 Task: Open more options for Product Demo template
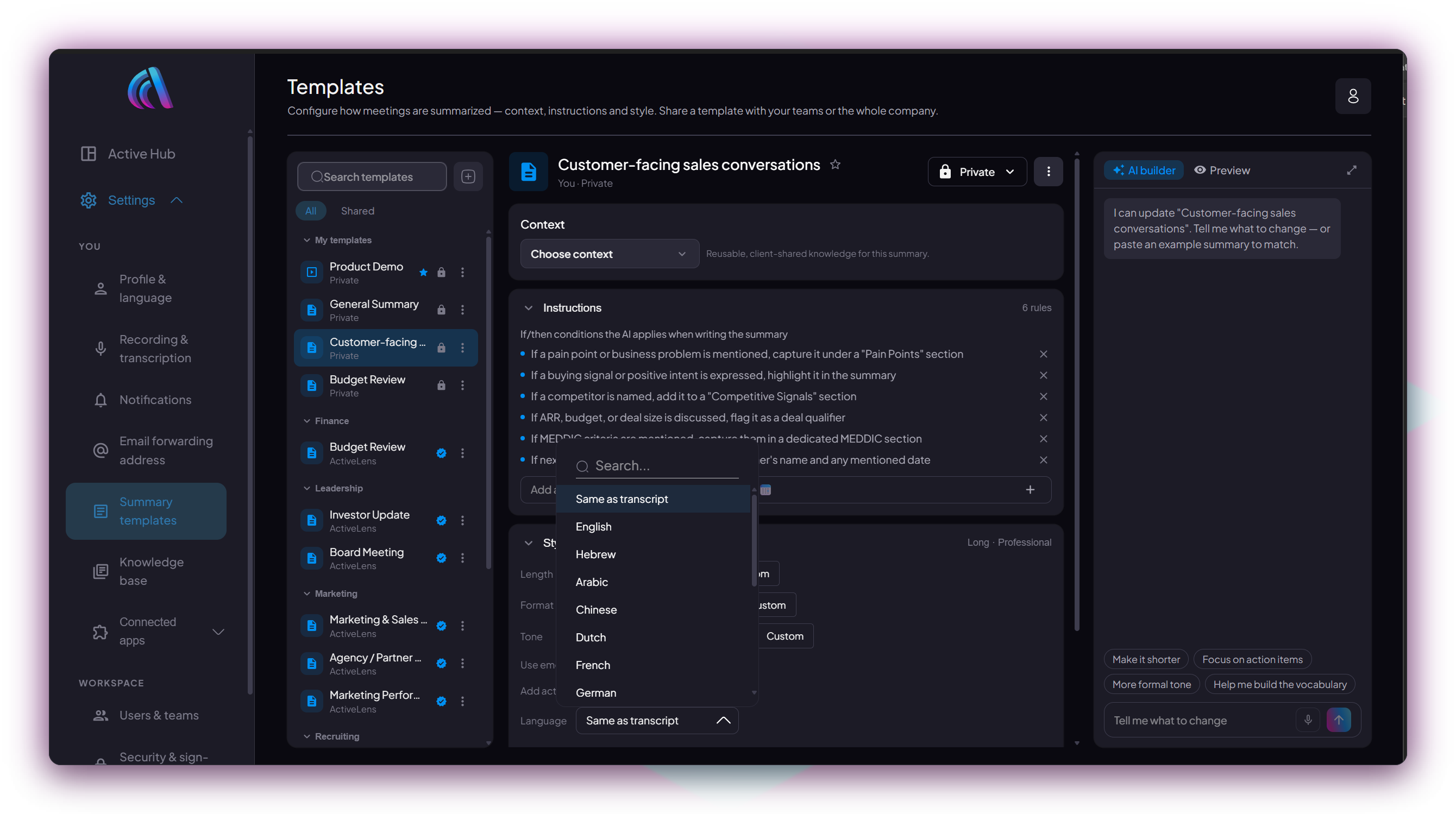coord(462,272)
